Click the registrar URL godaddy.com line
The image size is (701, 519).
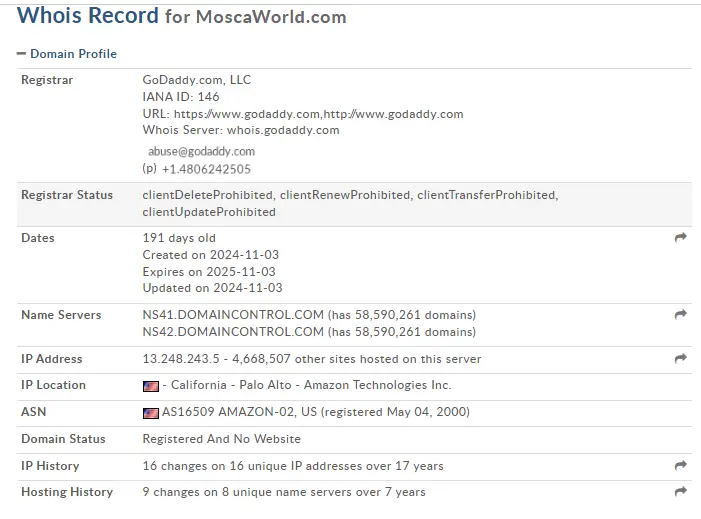[x=303, y=114]
